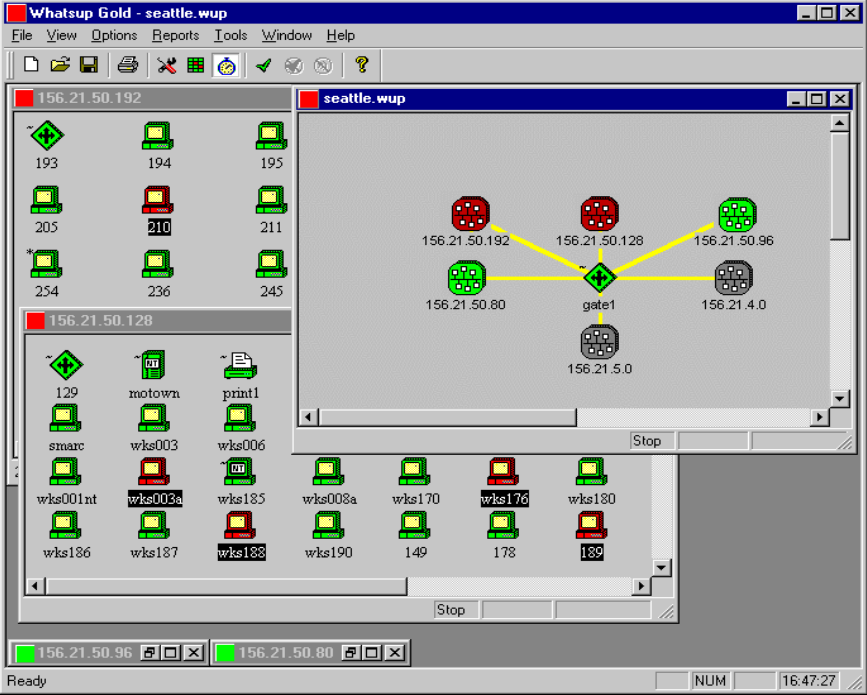Click the seattle.wup horizontal scrollbar right arrow
The image size is (867, 695).
pos(819,417)
